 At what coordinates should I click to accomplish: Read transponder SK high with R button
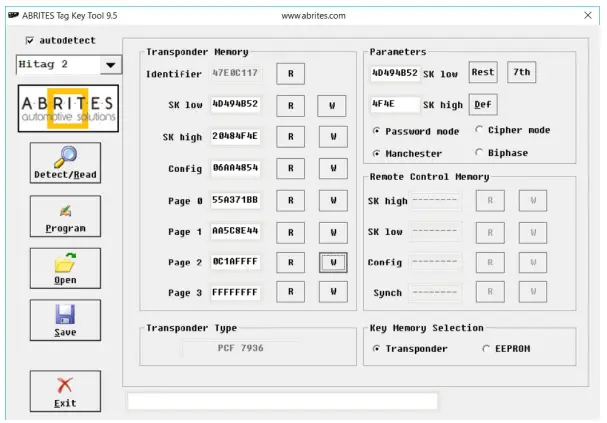pyautogui.click(x=290, y=137)
